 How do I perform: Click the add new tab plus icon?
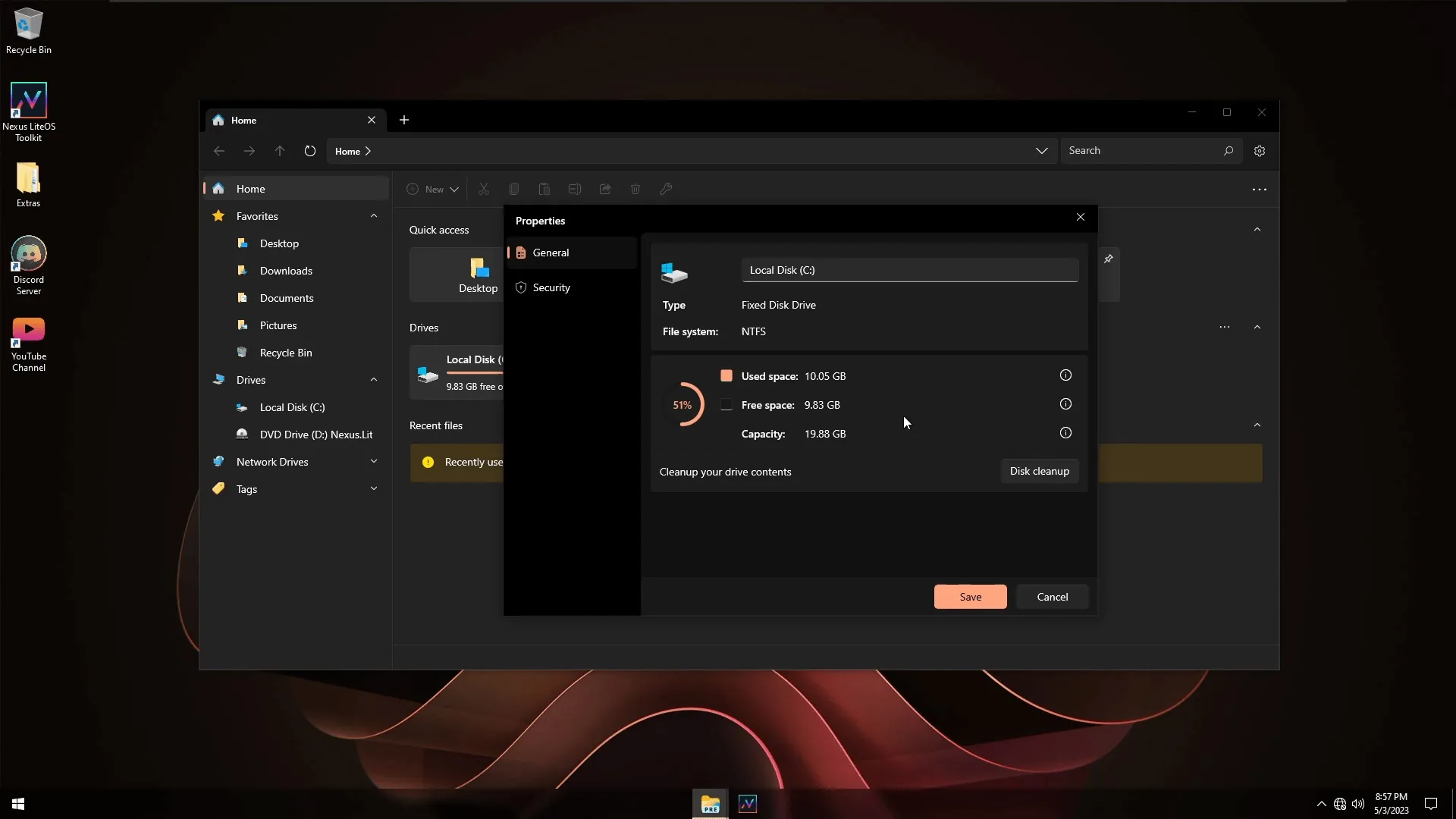[x=404, y=120]
